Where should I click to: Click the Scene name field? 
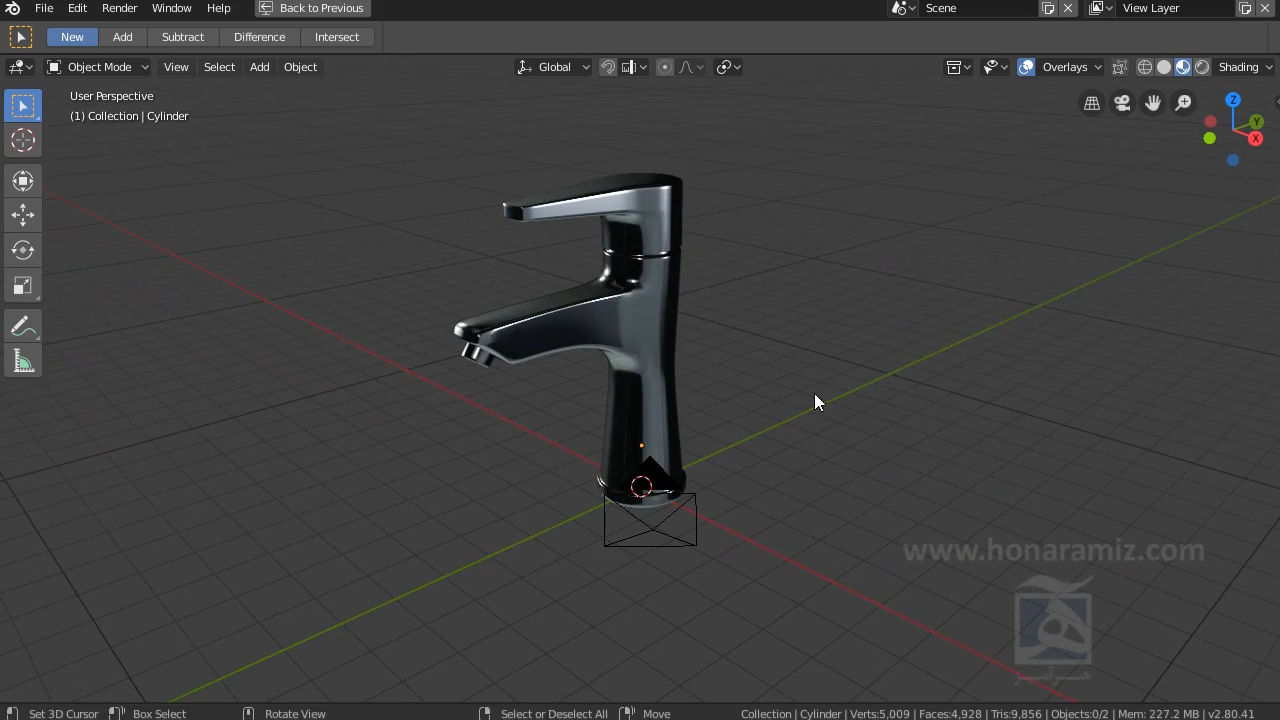[x=979, y=8]
